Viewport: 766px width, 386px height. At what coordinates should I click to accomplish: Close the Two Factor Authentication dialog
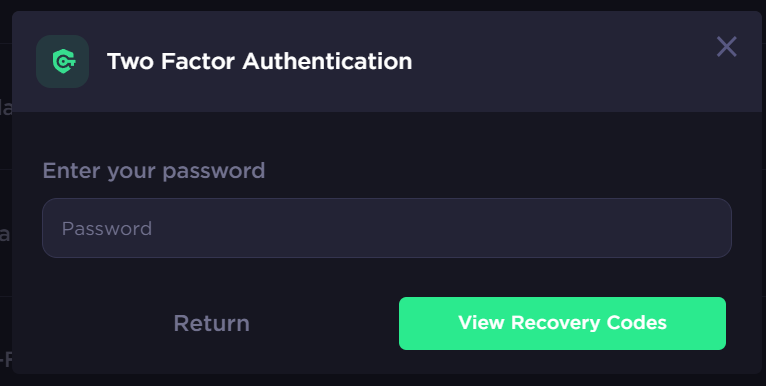point(726,47)
